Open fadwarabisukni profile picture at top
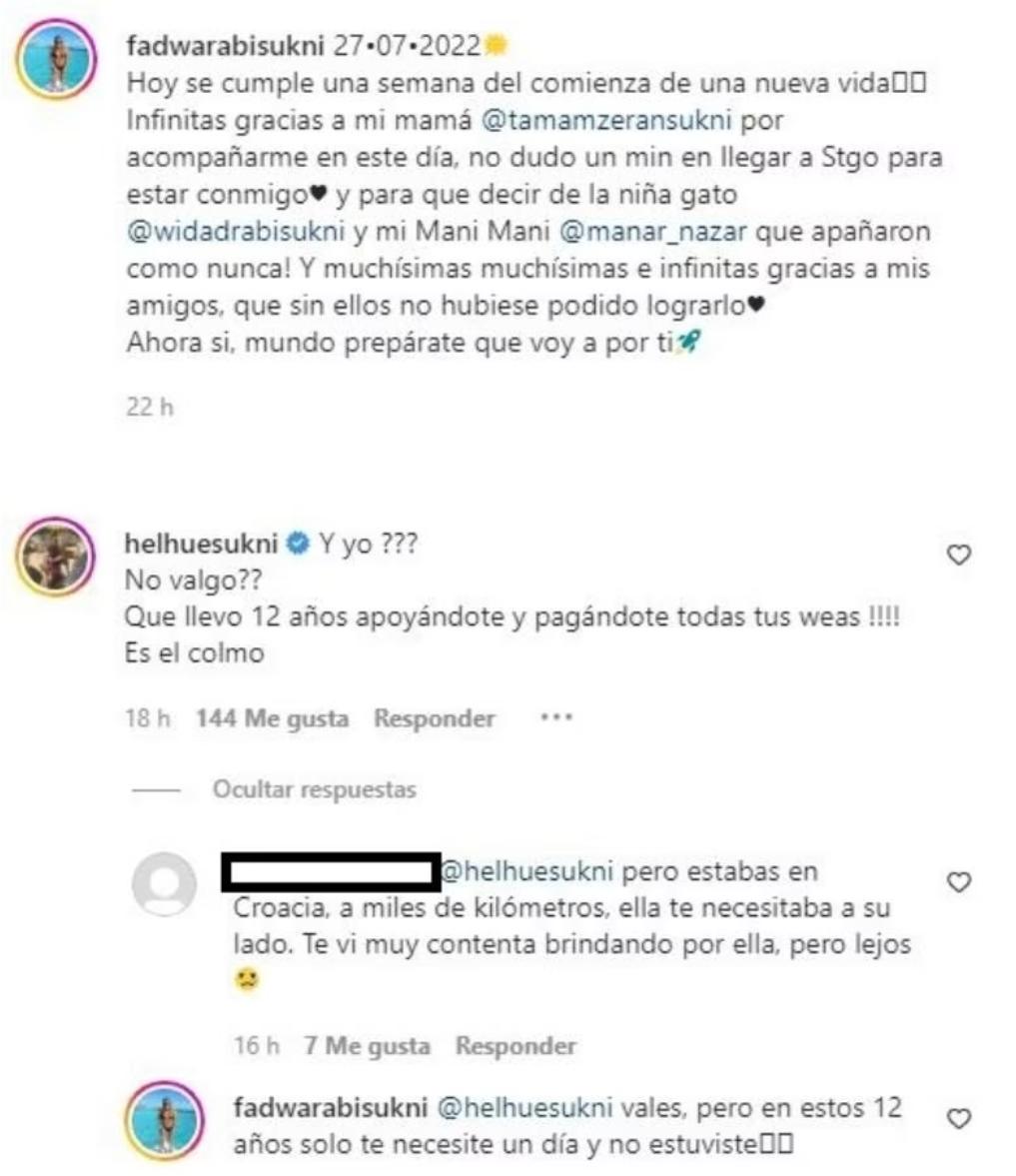1016x1176 pixels. point(56,59)
